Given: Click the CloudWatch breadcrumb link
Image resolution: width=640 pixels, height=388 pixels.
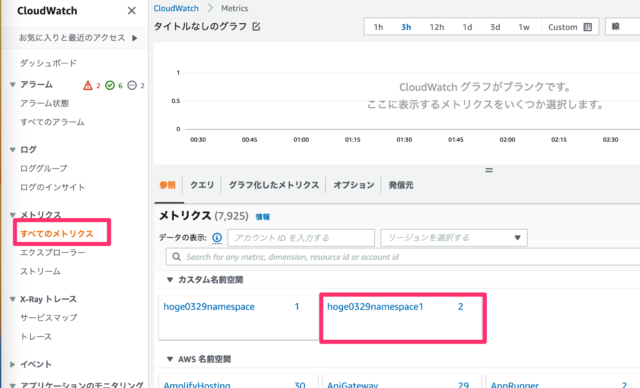Looking at the screenshot, I should [x=176, y=8].
